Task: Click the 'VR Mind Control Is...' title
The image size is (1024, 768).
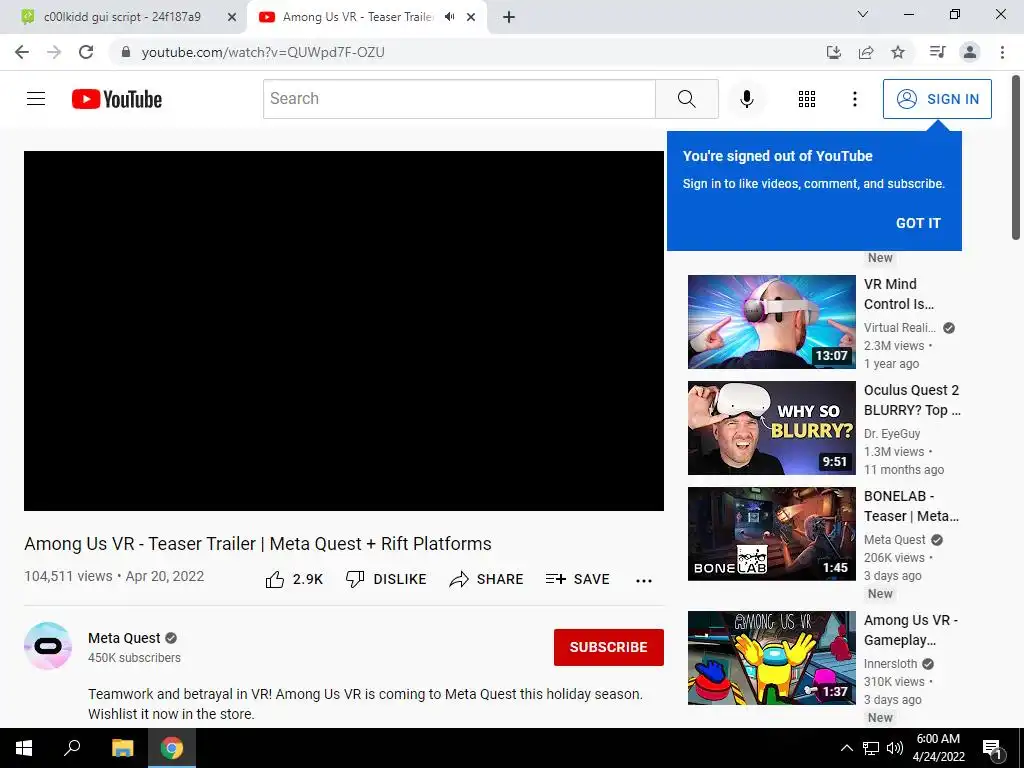Action: (899, 294)
